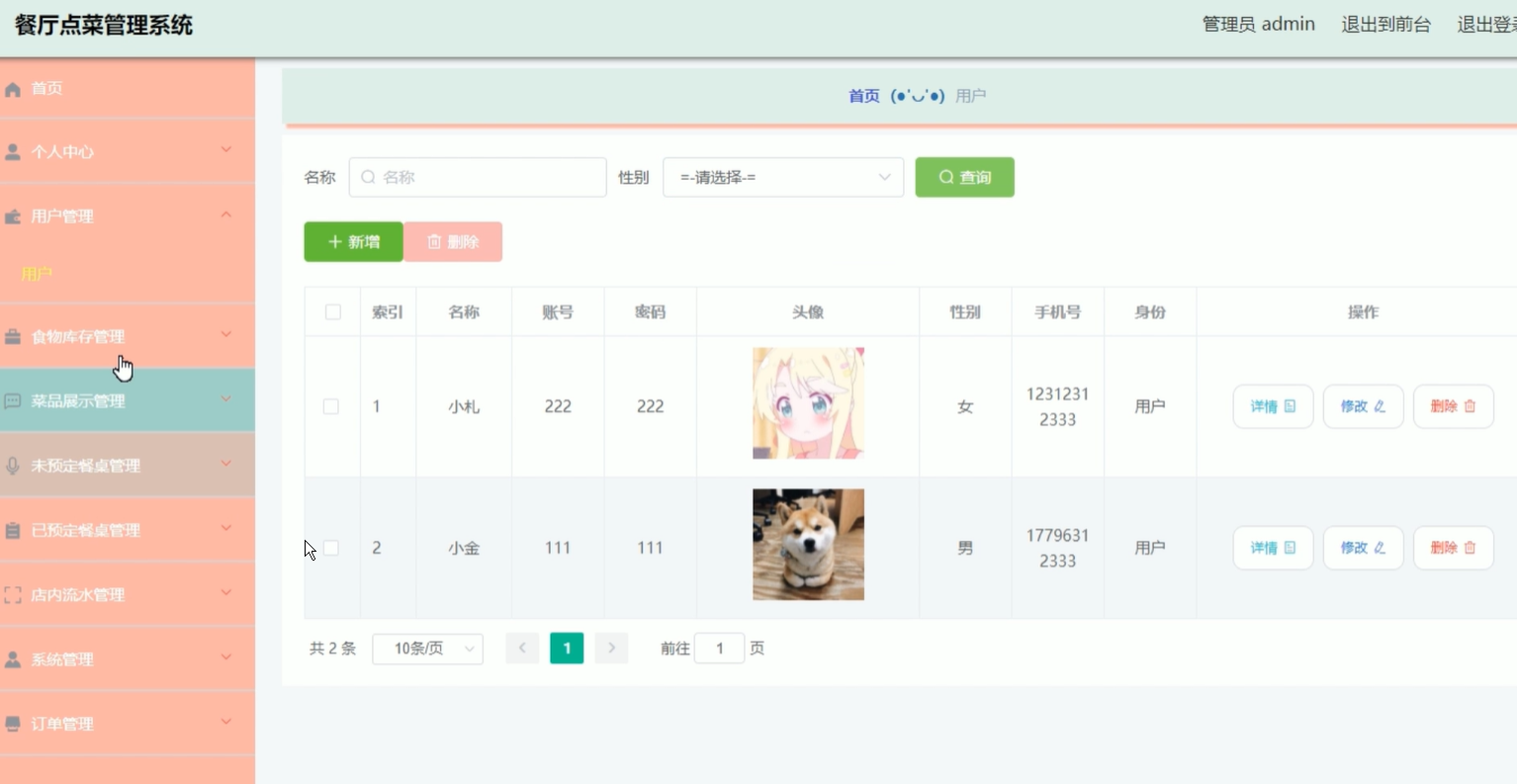Viewport: 1517px width, 784px height.
Task: Expand the 未预定餐桌管理 chevron
Action: (226, 464)
